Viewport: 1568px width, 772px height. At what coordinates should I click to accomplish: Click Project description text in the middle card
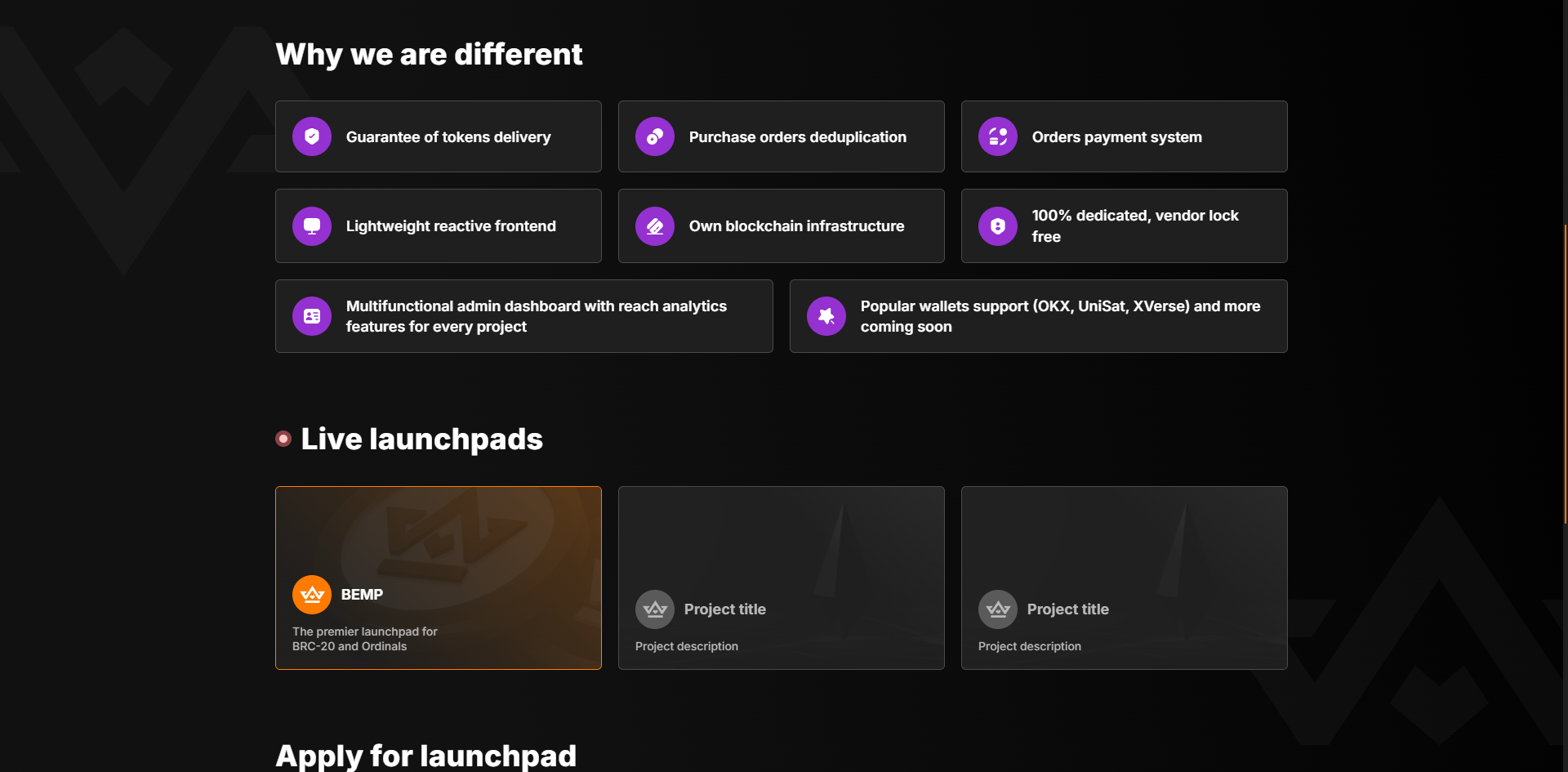click(x=687, y=646)
